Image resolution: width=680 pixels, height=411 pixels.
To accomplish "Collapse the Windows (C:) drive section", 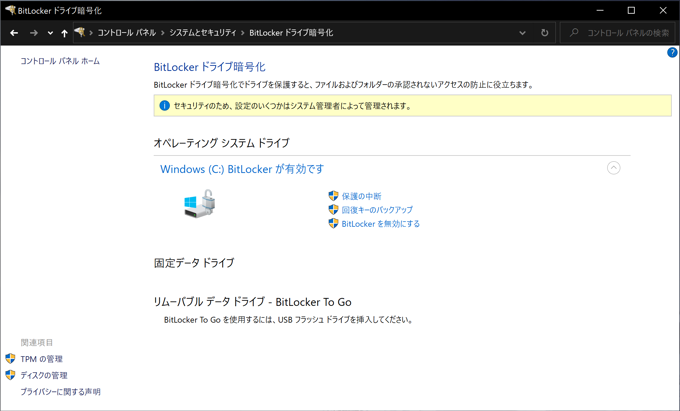I will [613, 168].
